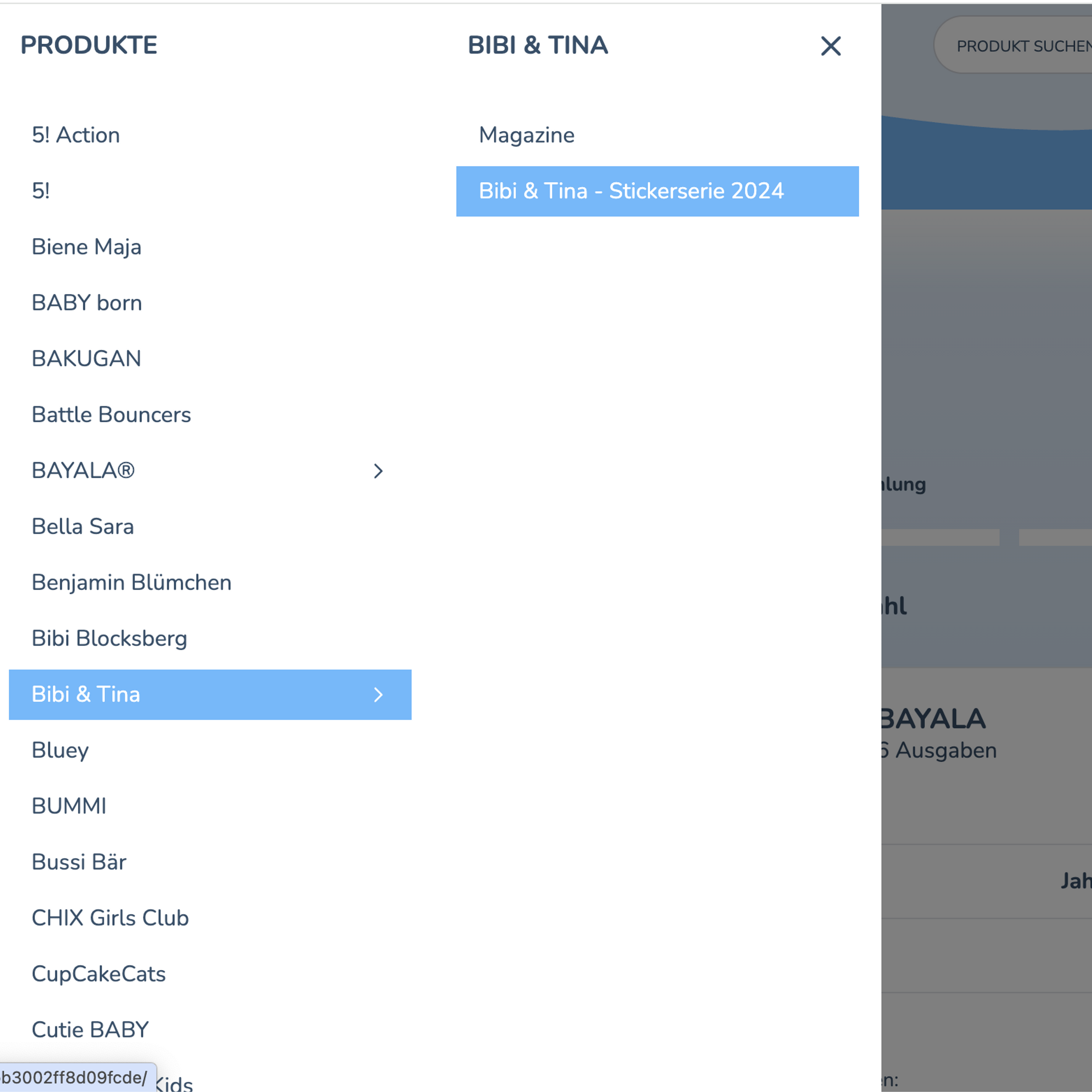The height and width of the screenshot is (1092, 1092).
Task: Choose Bella Sara in the sidebar
Action: coord(82,526)
